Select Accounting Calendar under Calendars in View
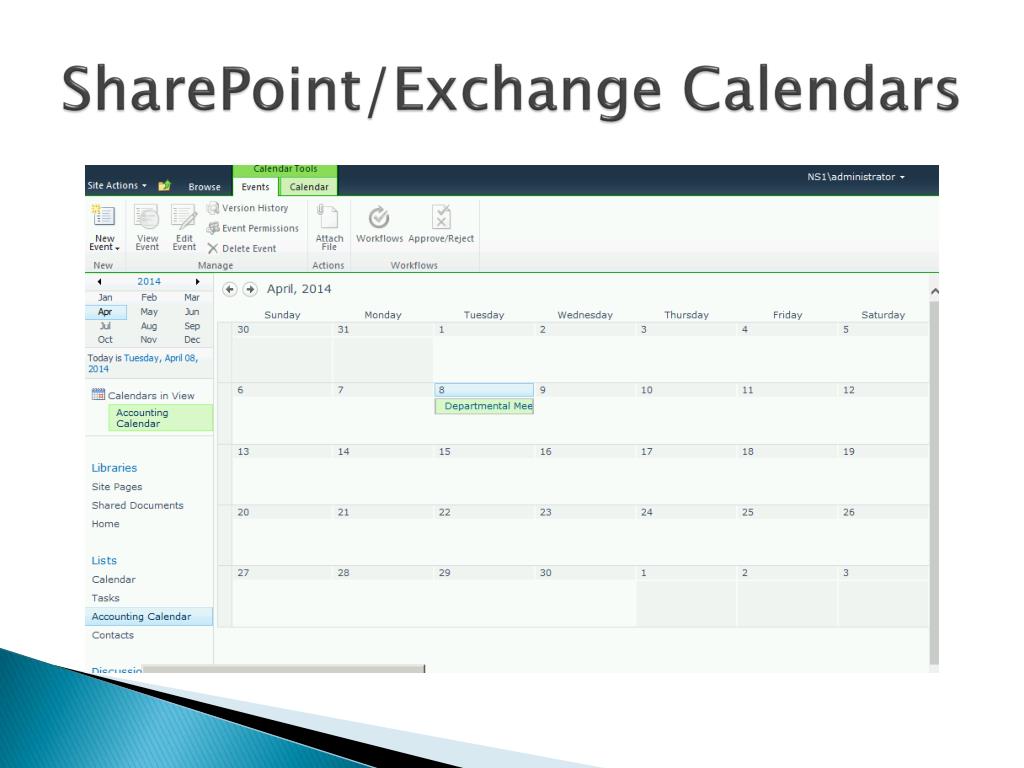The height and width of the screenshot is (768, 1024). (x=161, y=418)
